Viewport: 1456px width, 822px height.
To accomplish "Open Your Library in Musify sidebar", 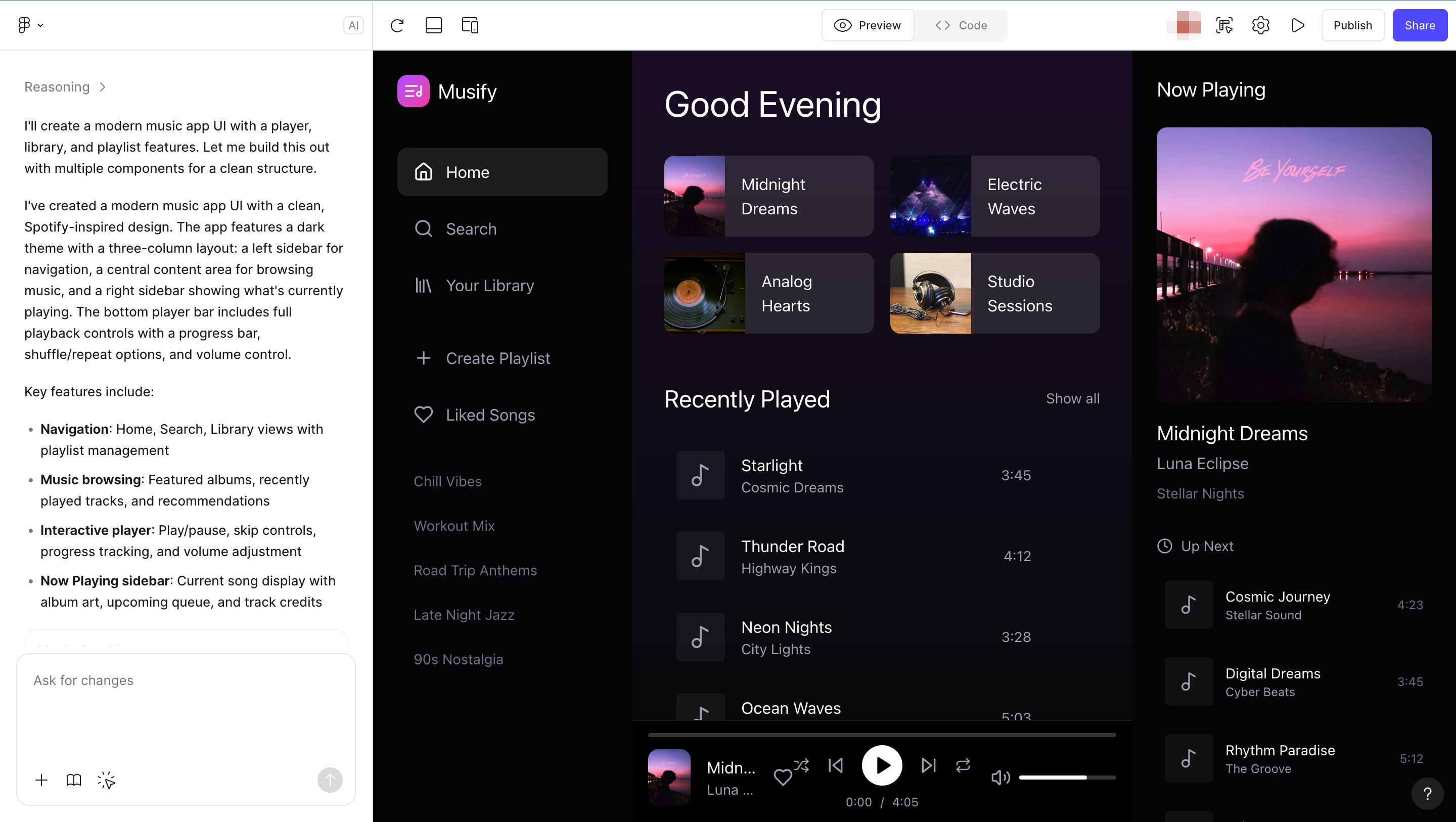I will [489, 286].
